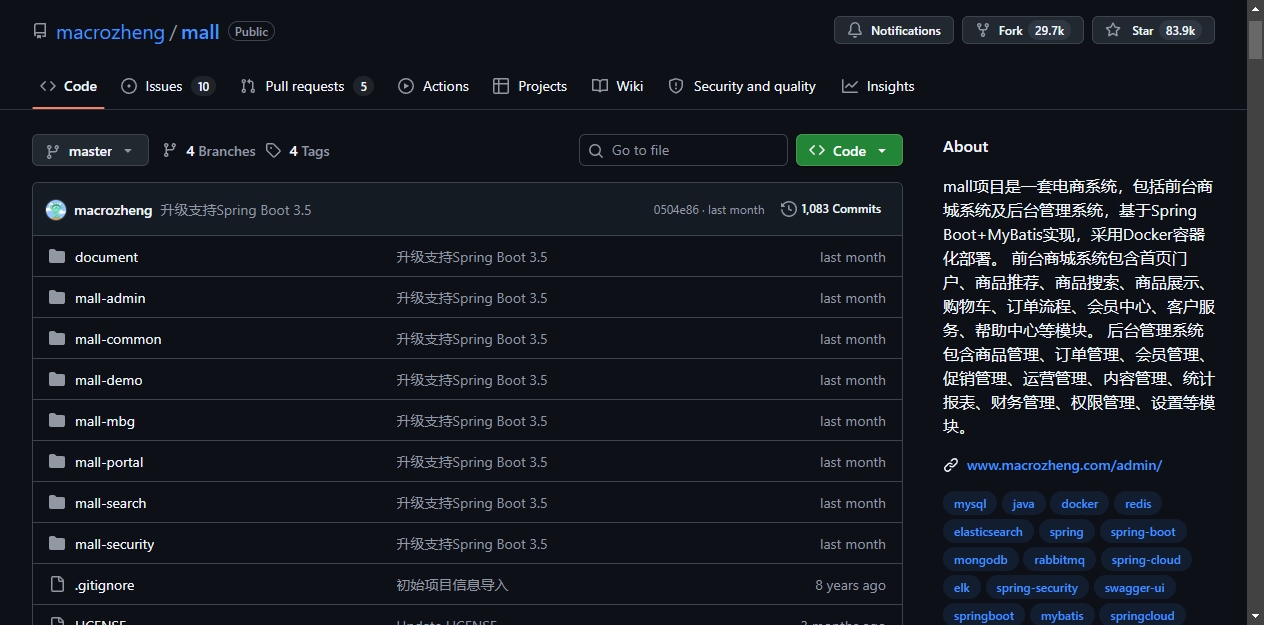This screenshot has width=1264, height=625.
Task: Click the page scrollbar up arrow
Action: [x=1256, y=8]
